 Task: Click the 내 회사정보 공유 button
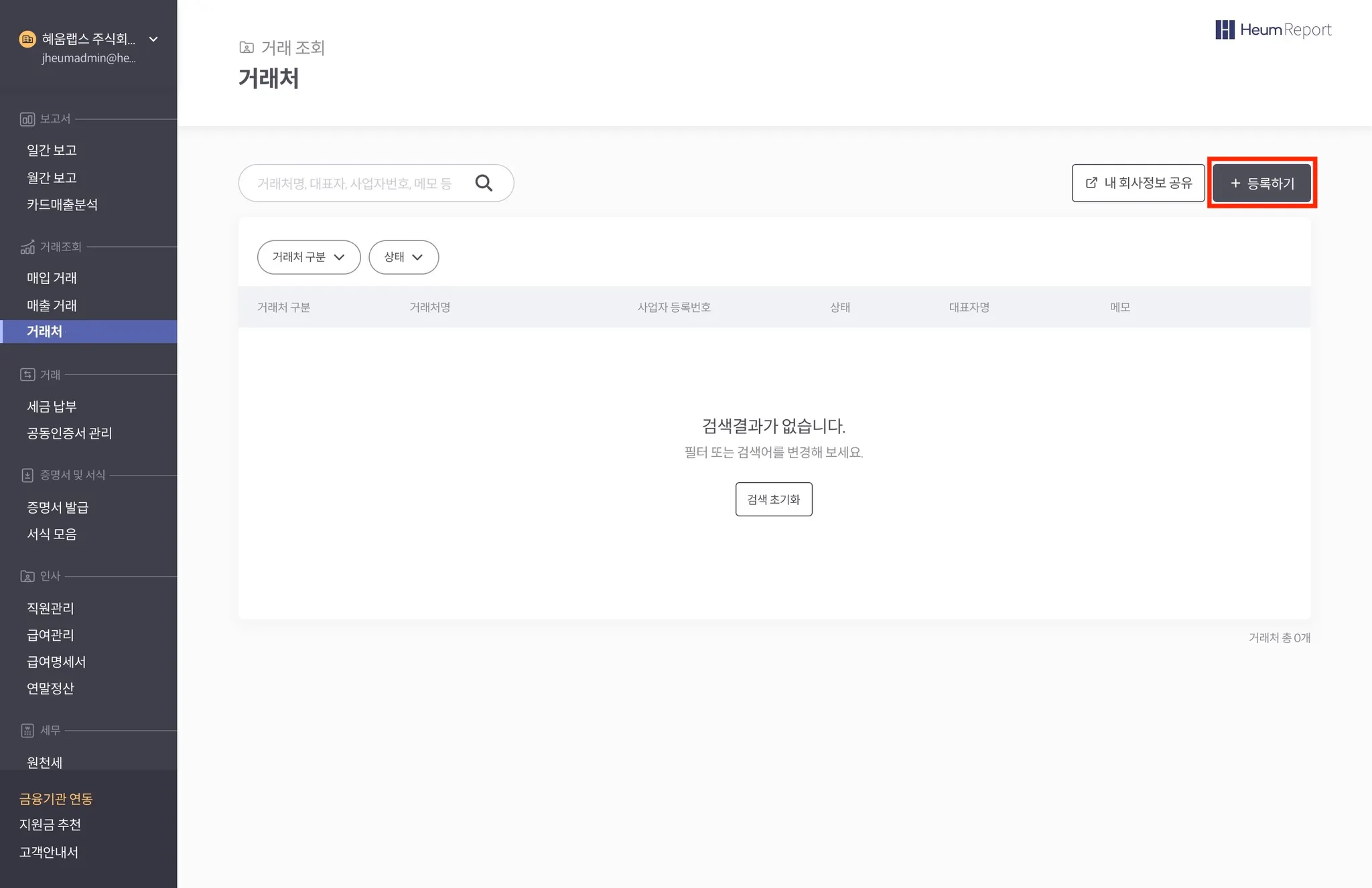pyautogui.click(x=1138, y=183)
